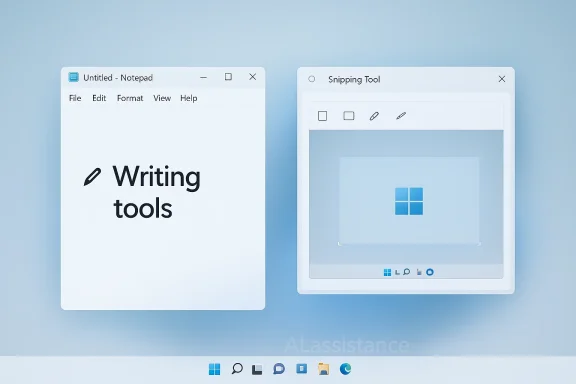Screen dimensions: 576x384
Task: Open the blue Widgets-style app on taskbar
Action: click(x=302, y=368)
